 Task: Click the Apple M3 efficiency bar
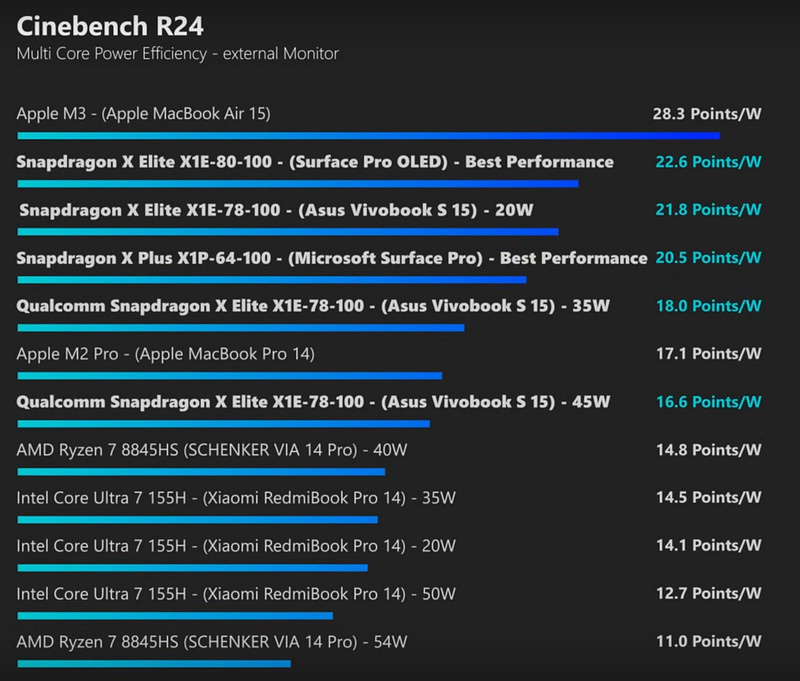click(368, 135)
